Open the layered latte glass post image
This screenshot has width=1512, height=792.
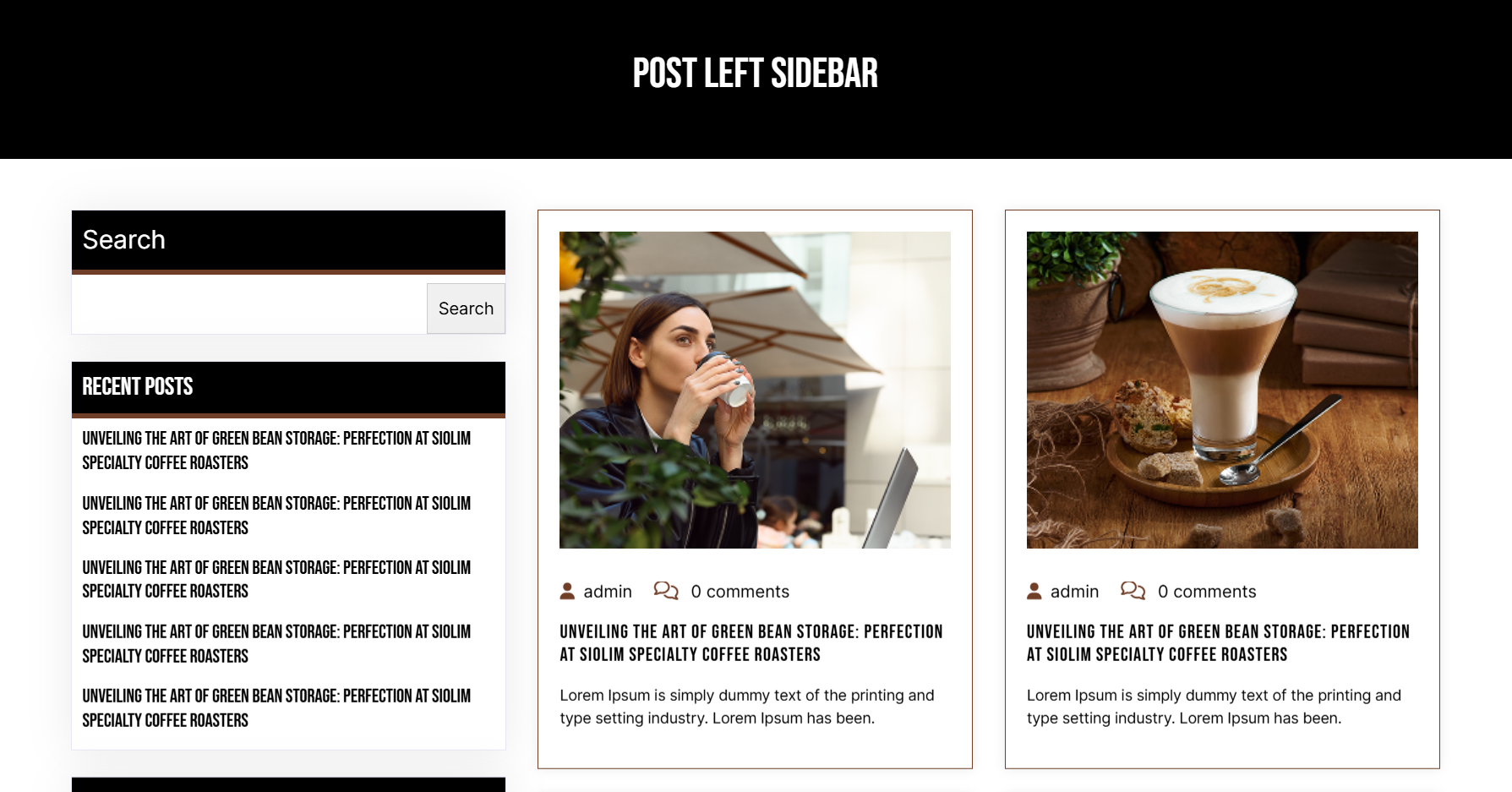tap(1222, 390)
